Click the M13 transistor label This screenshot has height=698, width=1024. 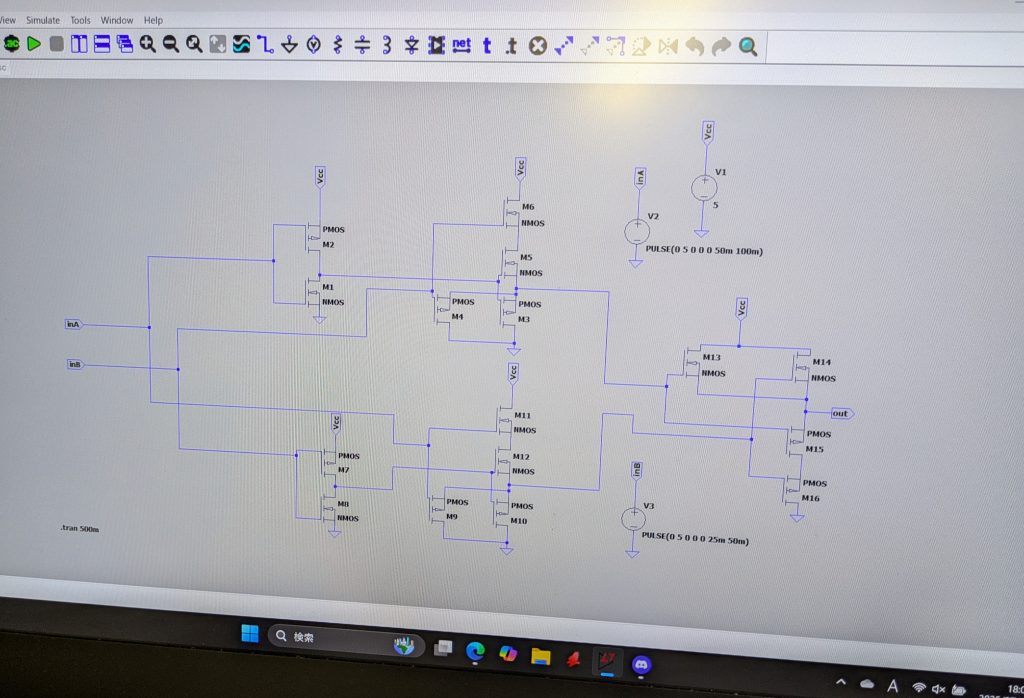click(x=711, y=357)
